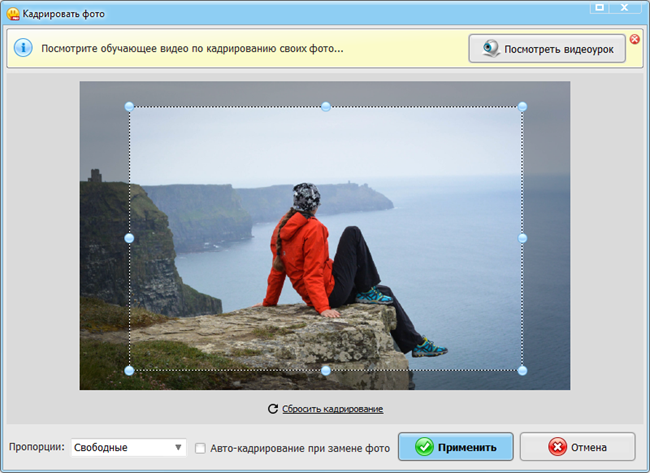Click the bottom-left crop handle

pyautogui.click(x=129, y=370)
